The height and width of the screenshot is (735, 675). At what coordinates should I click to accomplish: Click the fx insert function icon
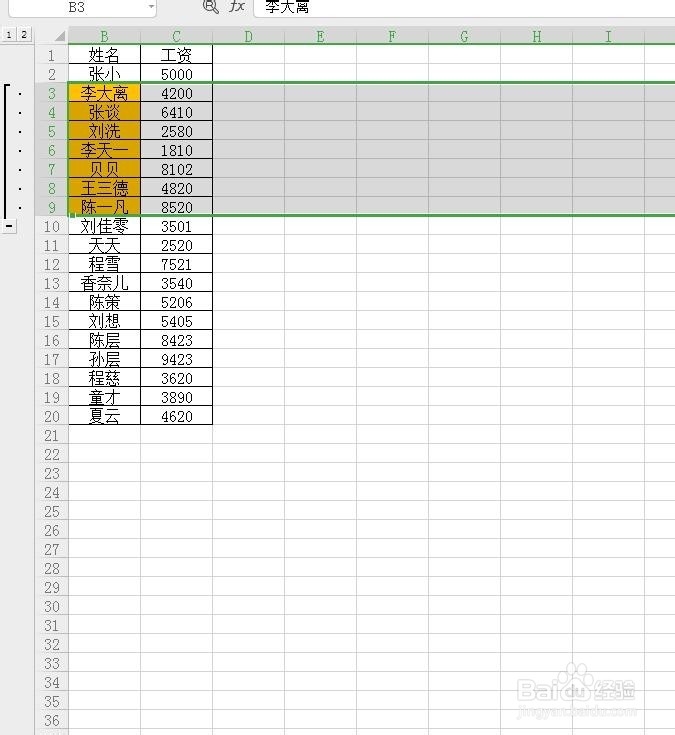[237, 6]
